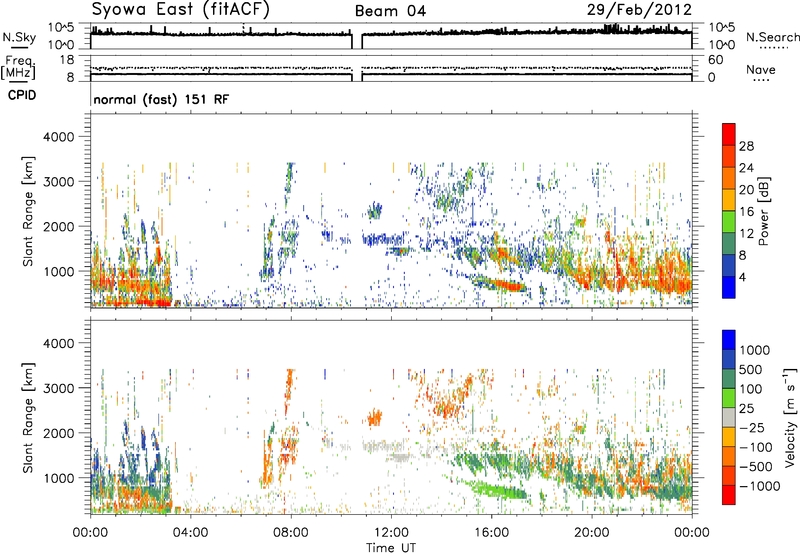800x554 pixels.
Task: Select the "60" Nave axis tick label
Action: [x=715, y=60]
